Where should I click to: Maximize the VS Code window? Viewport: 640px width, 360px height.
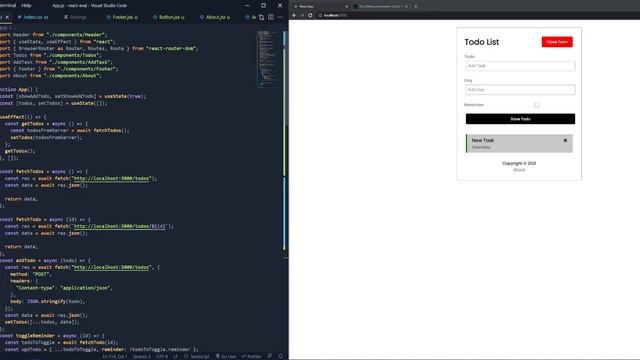coord(263,6)
